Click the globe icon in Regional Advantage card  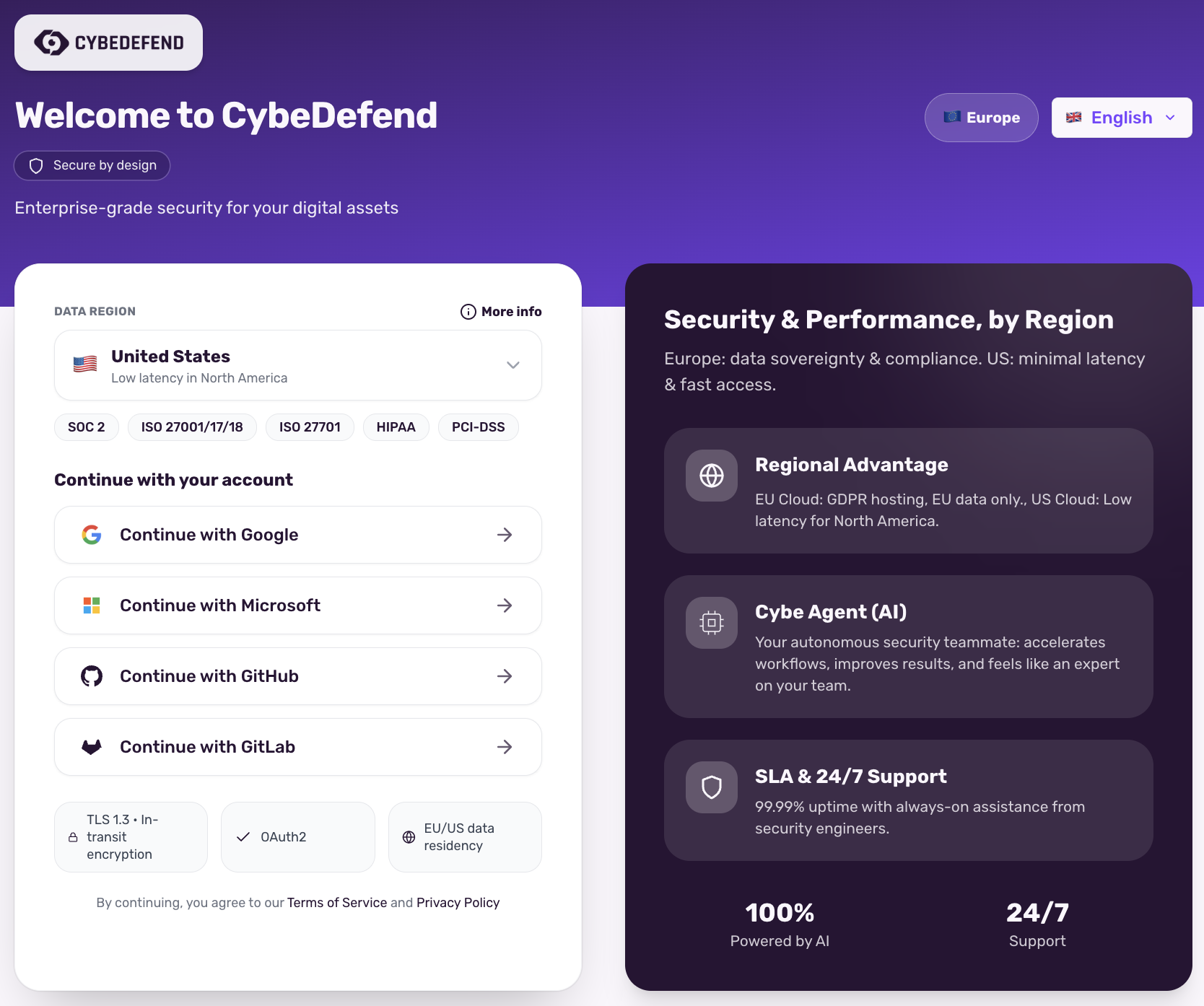click(x=712, y=476)
